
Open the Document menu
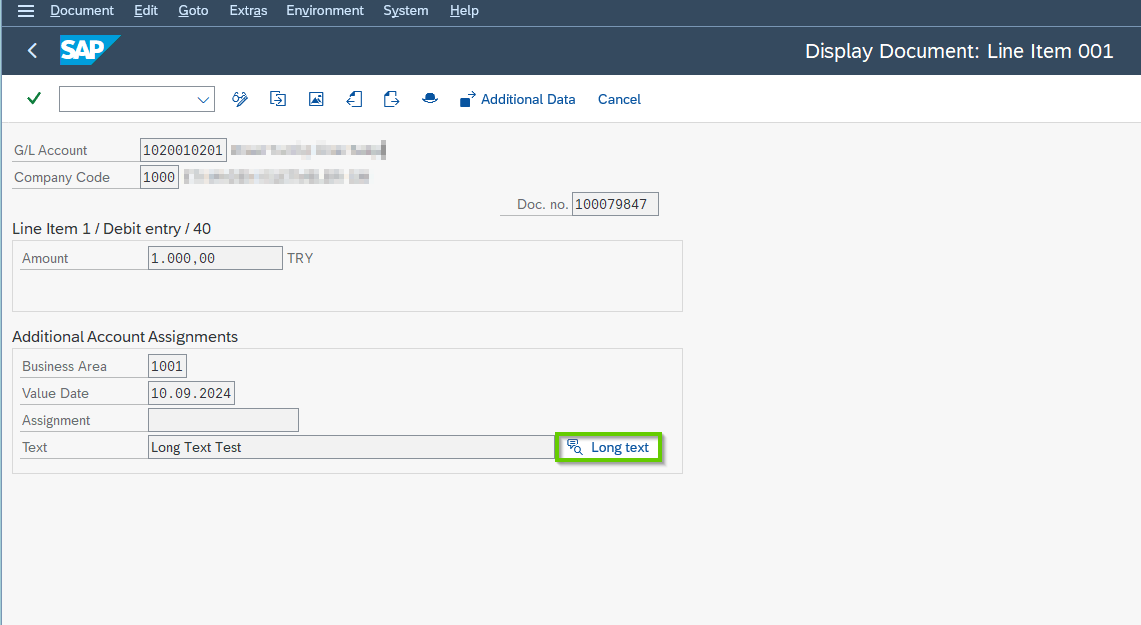click(82, 11)
